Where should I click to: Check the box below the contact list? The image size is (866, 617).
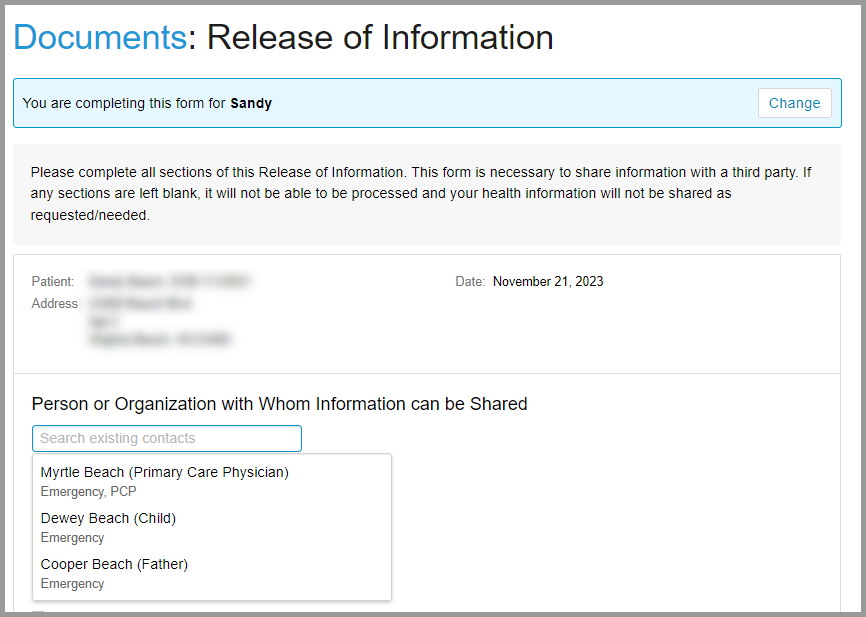[x=40, y=612]
